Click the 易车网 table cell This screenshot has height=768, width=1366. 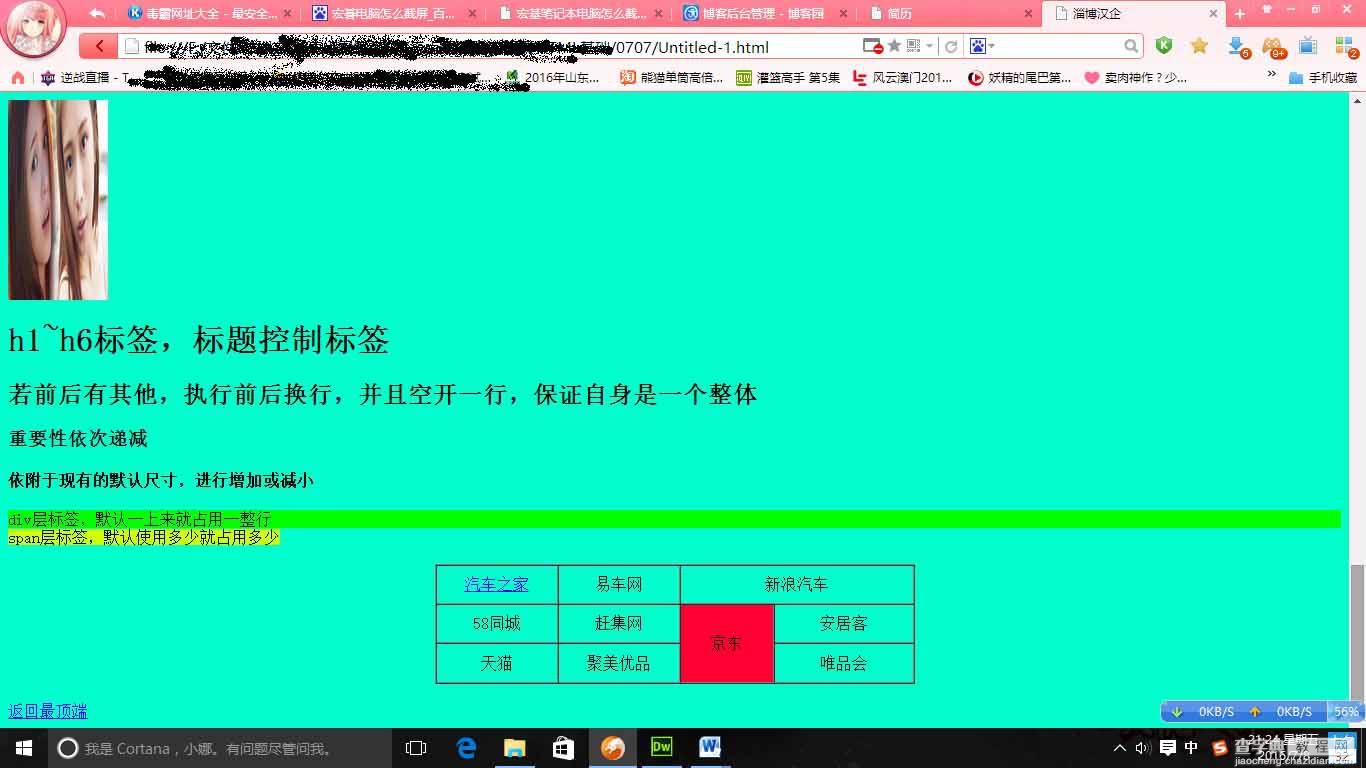619,584
